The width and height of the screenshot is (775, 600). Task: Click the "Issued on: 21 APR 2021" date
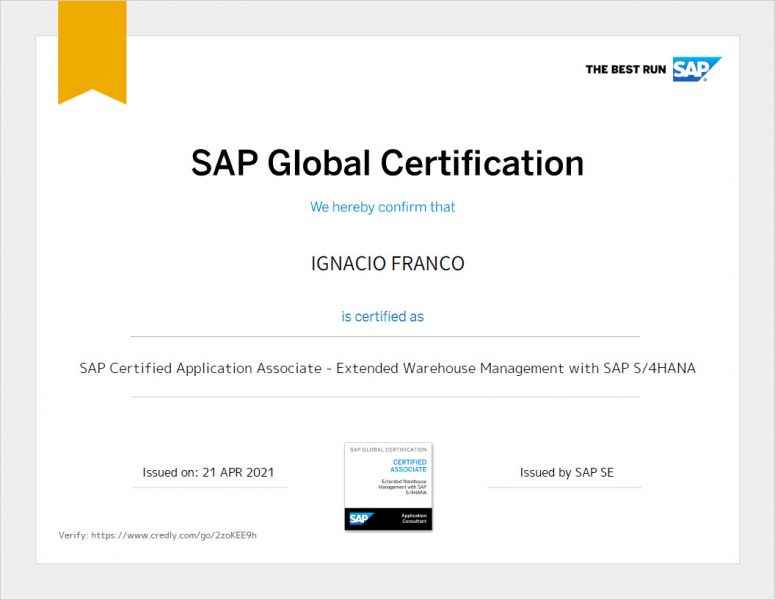click(208, 472)
